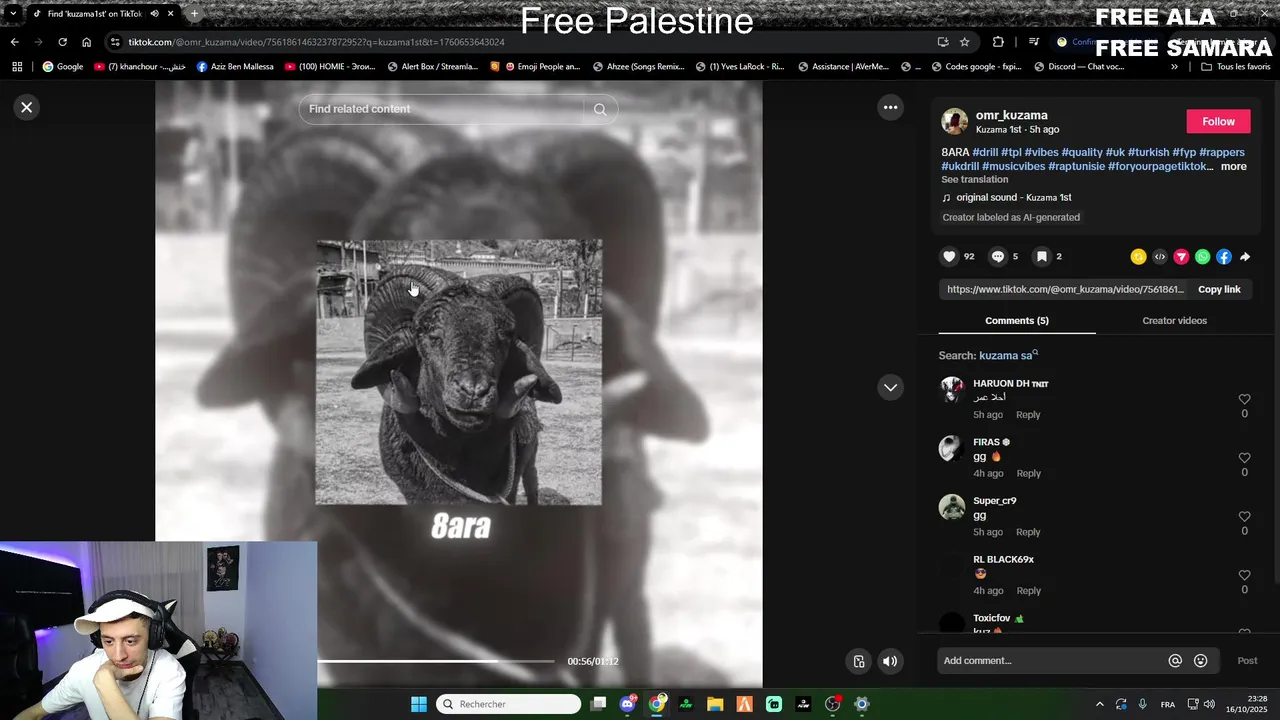Screen dimensions: 1280x720
Task: Like the video with the heart icon
Action: click(949, 257)
